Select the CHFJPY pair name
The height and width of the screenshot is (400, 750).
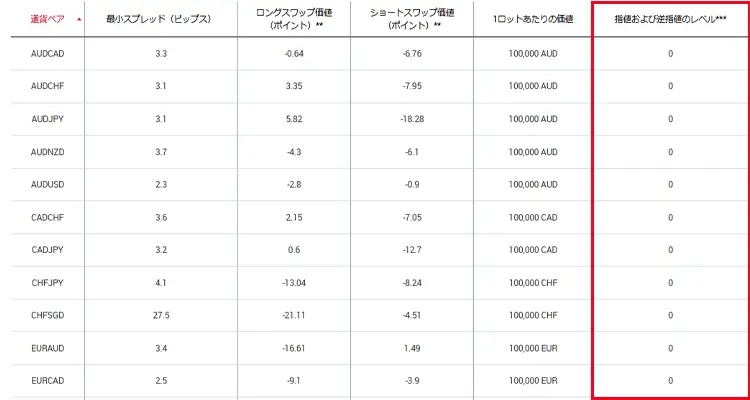(47, 283)
